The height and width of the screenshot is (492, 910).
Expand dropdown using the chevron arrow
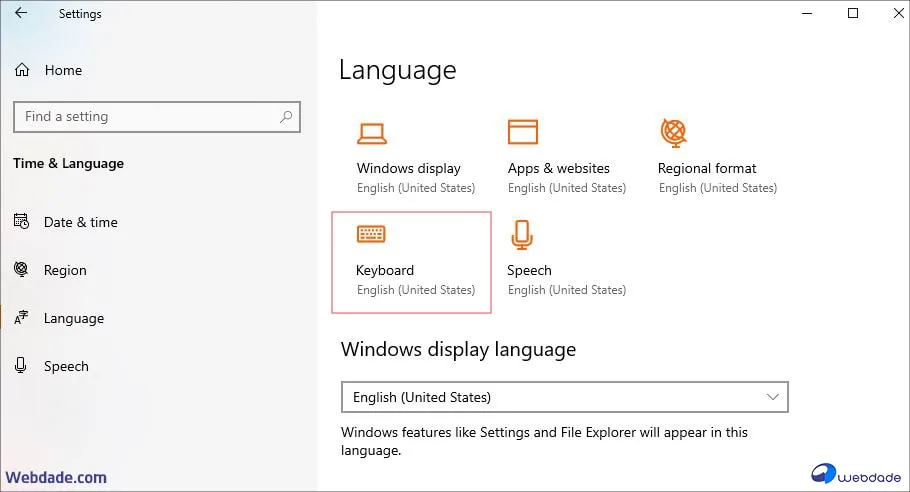click(772, 397)
